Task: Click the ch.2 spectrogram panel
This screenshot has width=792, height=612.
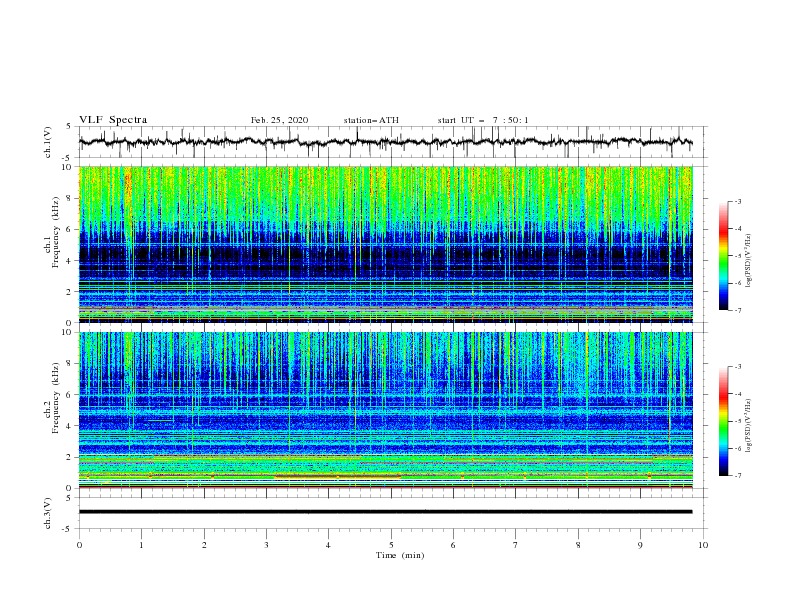Action: [385, 410]
